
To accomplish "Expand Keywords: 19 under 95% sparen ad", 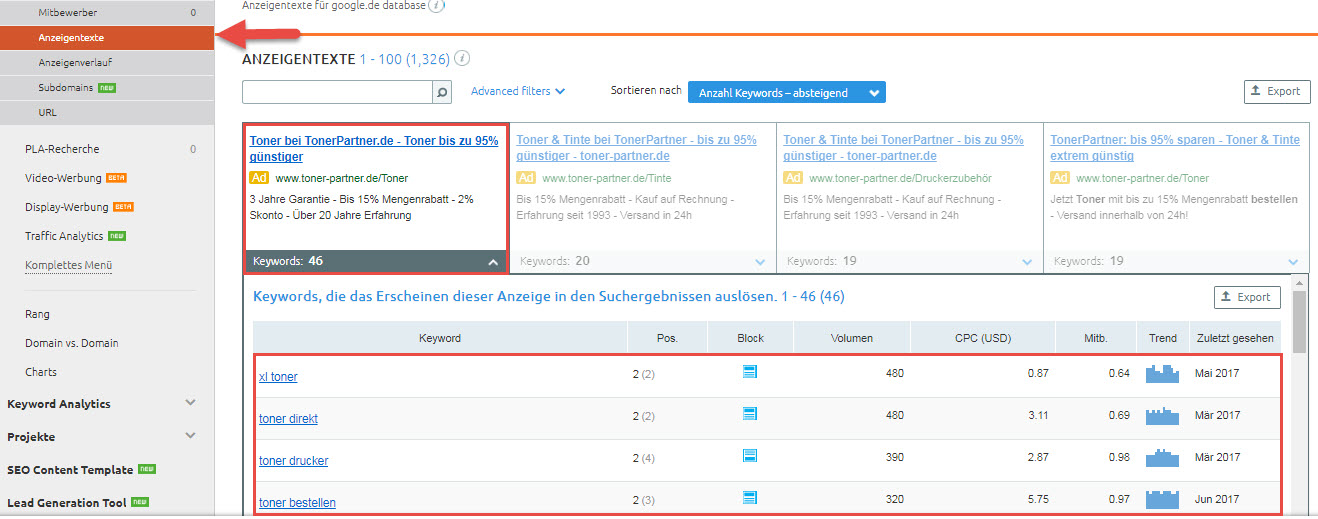I will coord(1176,261).
